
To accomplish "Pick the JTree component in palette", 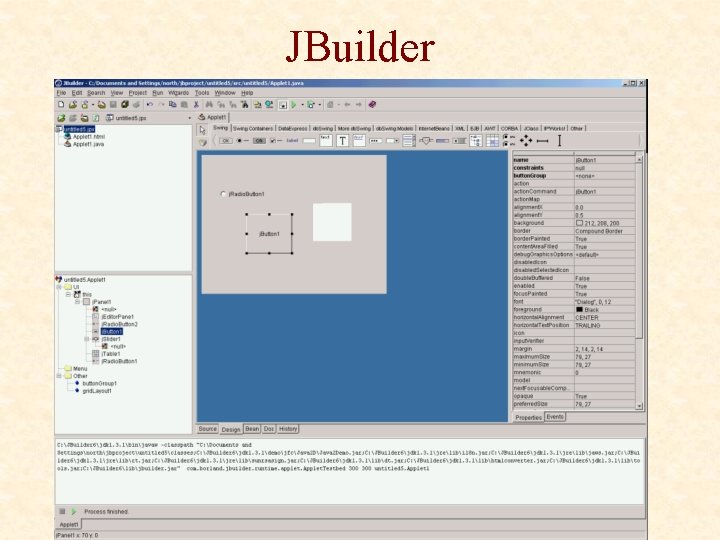I will [476, 141].
